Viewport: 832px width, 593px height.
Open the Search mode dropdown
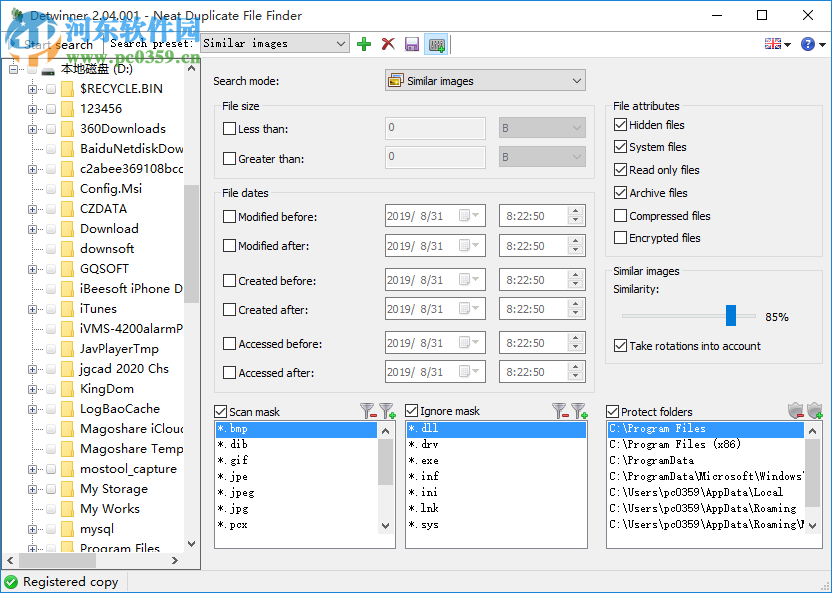[485, 81]
